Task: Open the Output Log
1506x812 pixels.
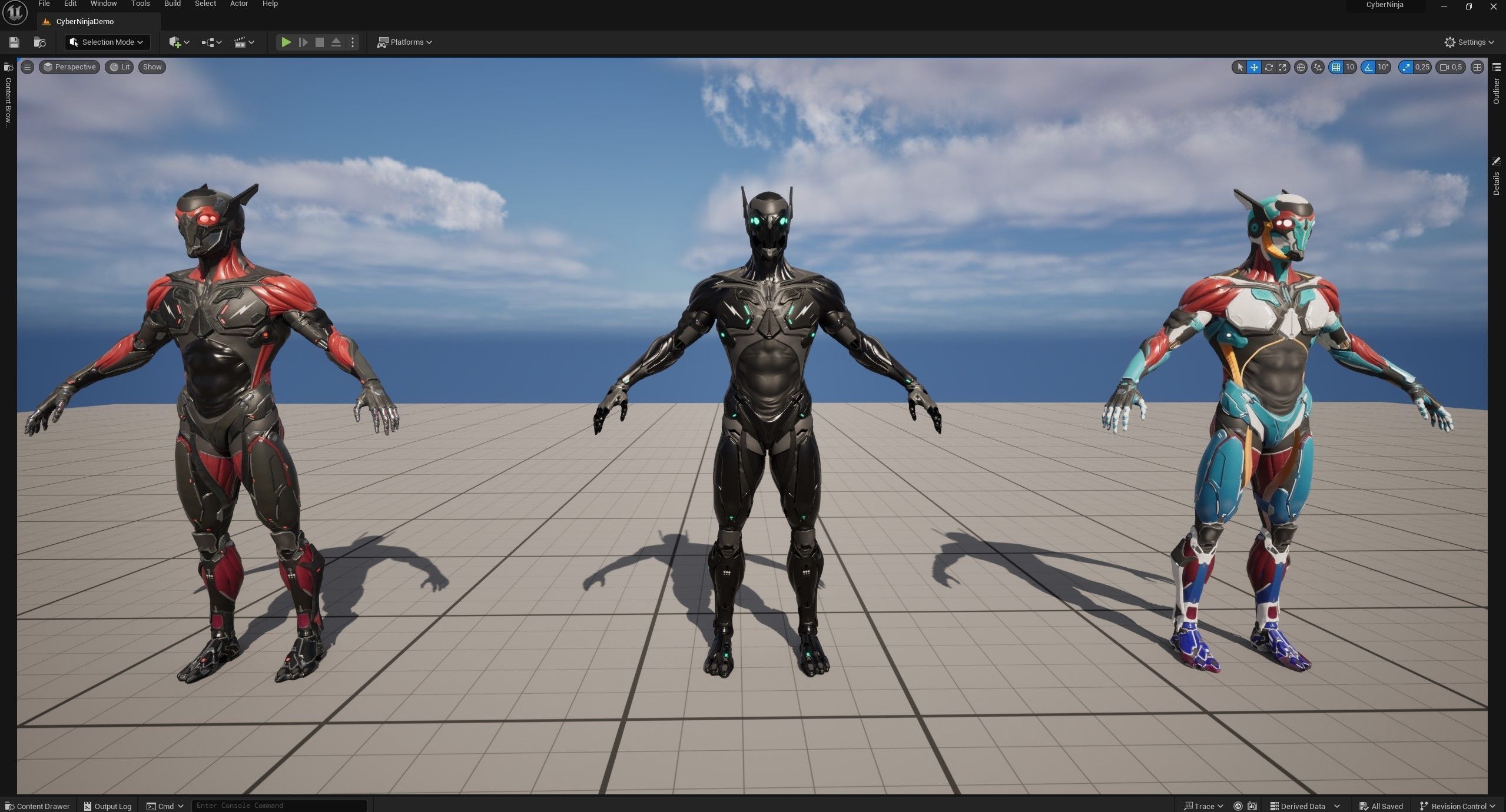Action: click(x=108, y=806)
